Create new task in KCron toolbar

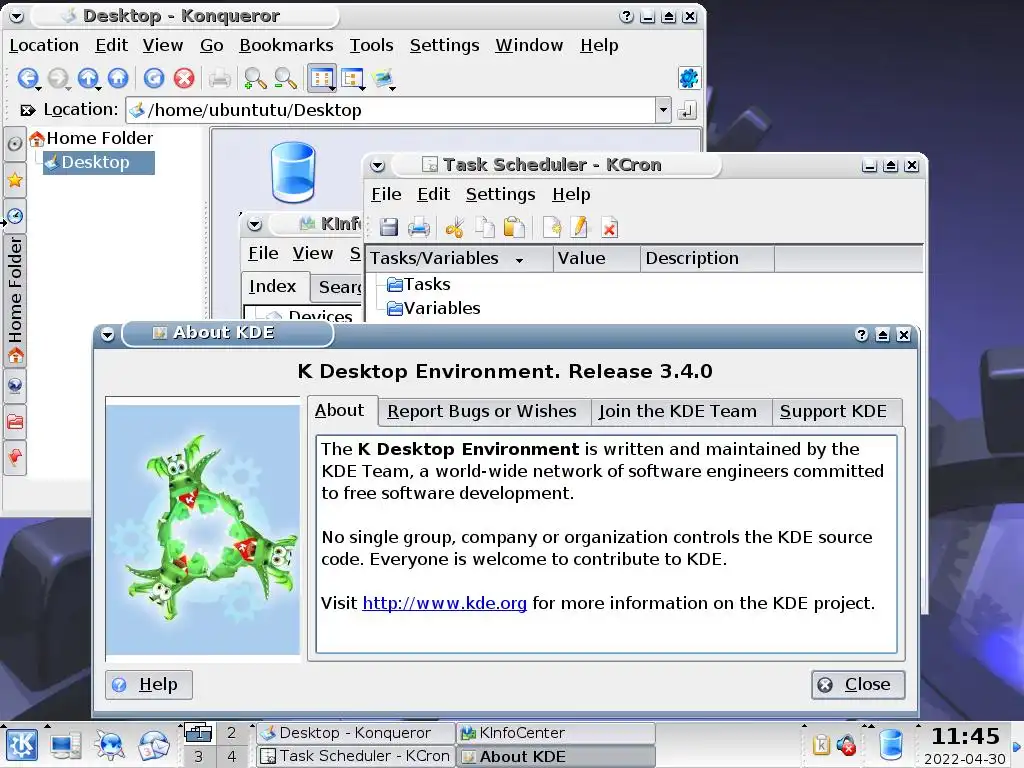[552, 227]
